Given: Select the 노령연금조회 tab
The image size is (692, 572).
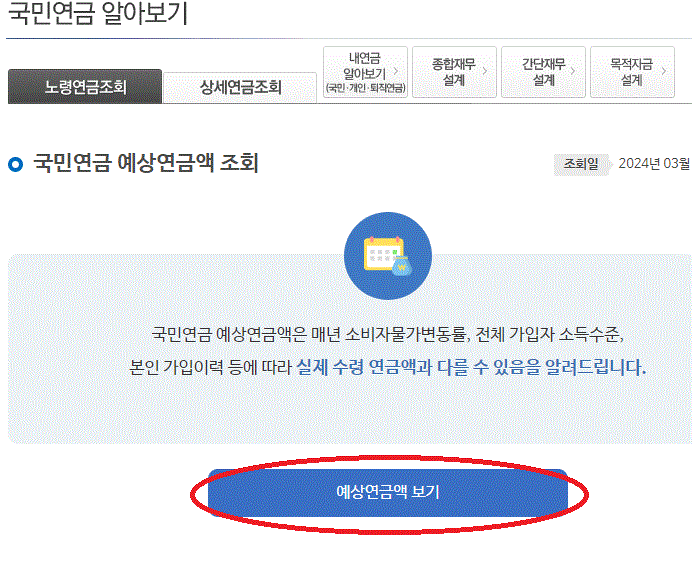Looking at the screenshot, I should 85,87.
